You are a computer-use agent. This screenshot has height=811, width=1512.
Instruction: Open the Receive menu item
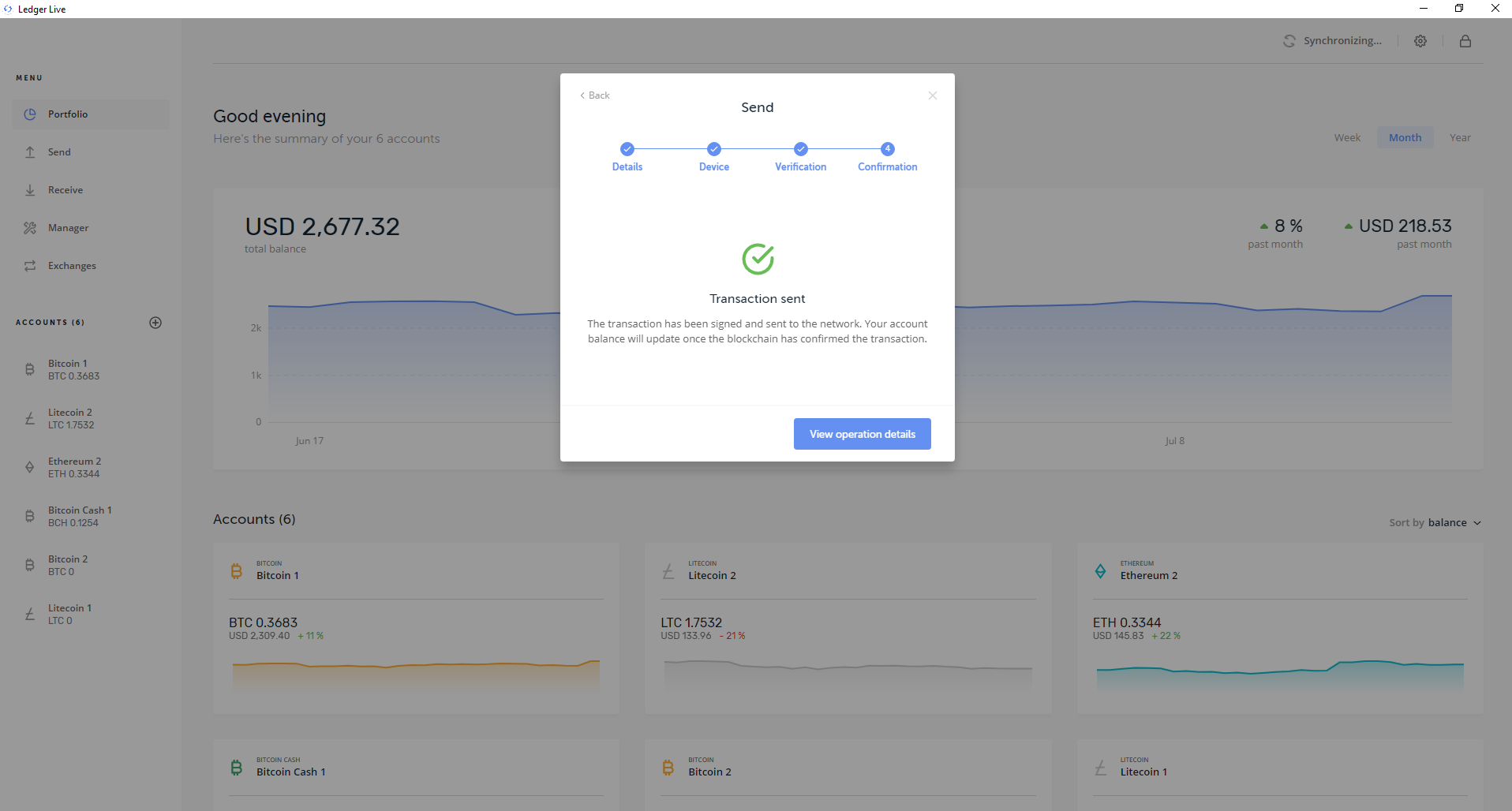[91, 190]
